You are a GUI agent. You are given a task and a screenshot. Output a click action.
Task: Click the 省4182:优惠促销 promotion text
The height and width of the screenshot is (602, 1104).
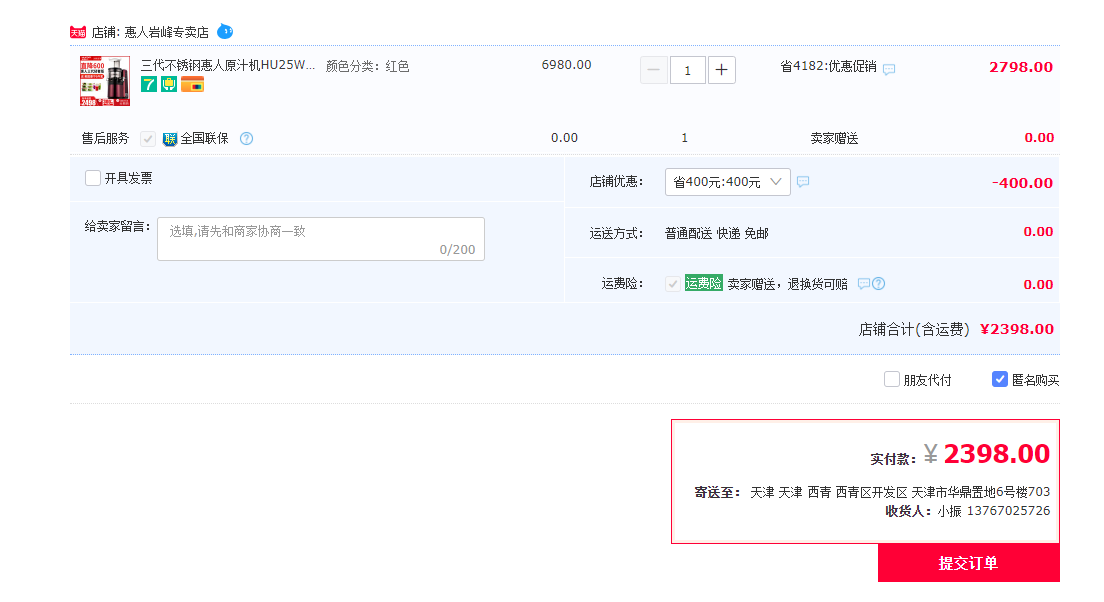pos(828,66)
